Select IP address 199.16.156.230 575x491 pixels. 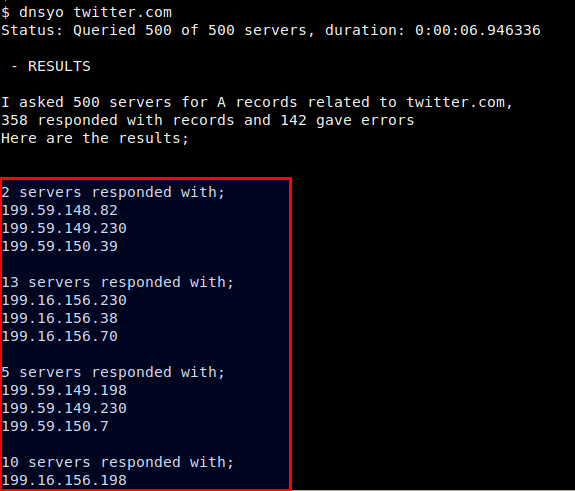tap(64, 300)
